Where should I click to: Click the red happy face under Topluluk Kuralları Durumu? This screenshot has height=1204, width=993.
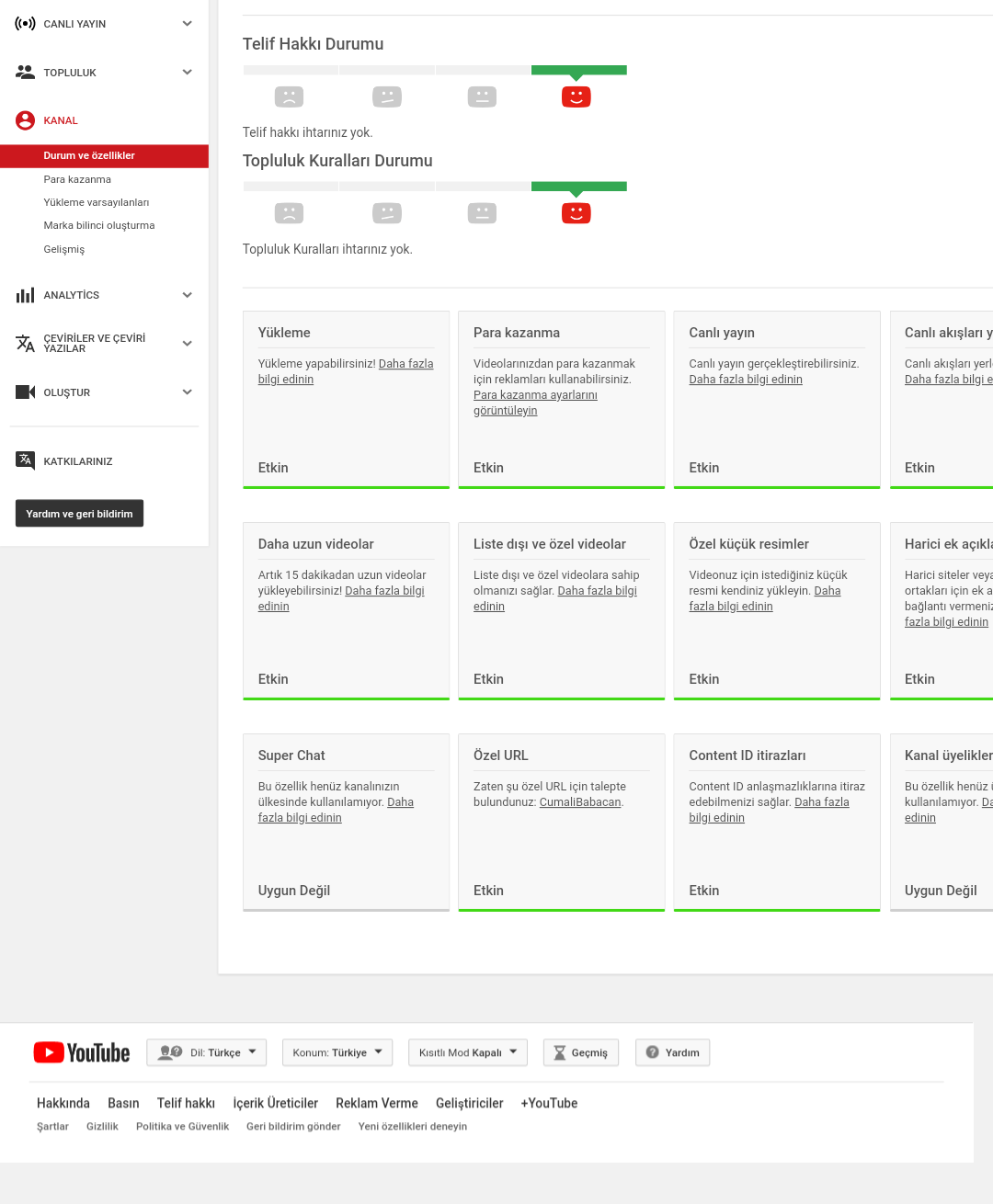click(x=576, y=213)
